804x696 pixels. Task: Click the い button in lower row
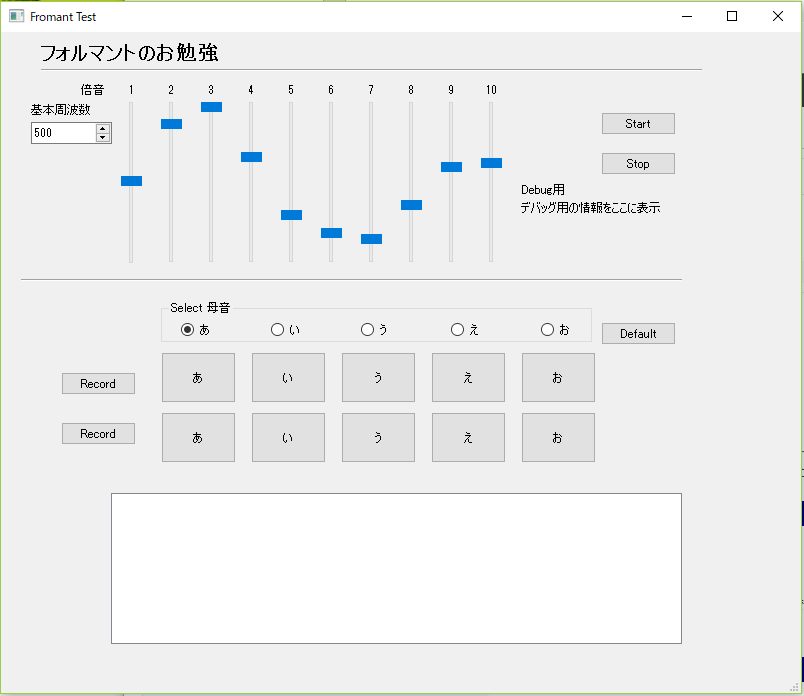click(288, 438)
